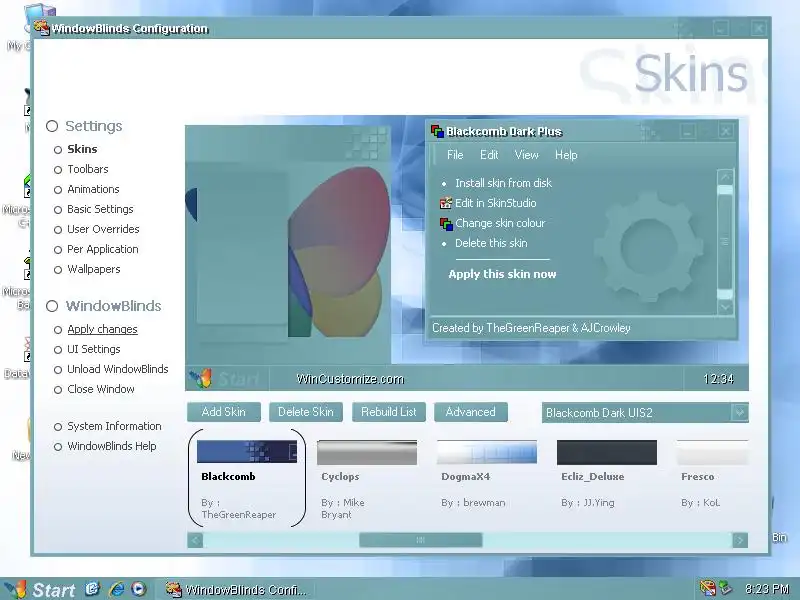Click the Blackcomb Dark Plus preview window icon
The image size is (800, 600).
click(437, 131)
